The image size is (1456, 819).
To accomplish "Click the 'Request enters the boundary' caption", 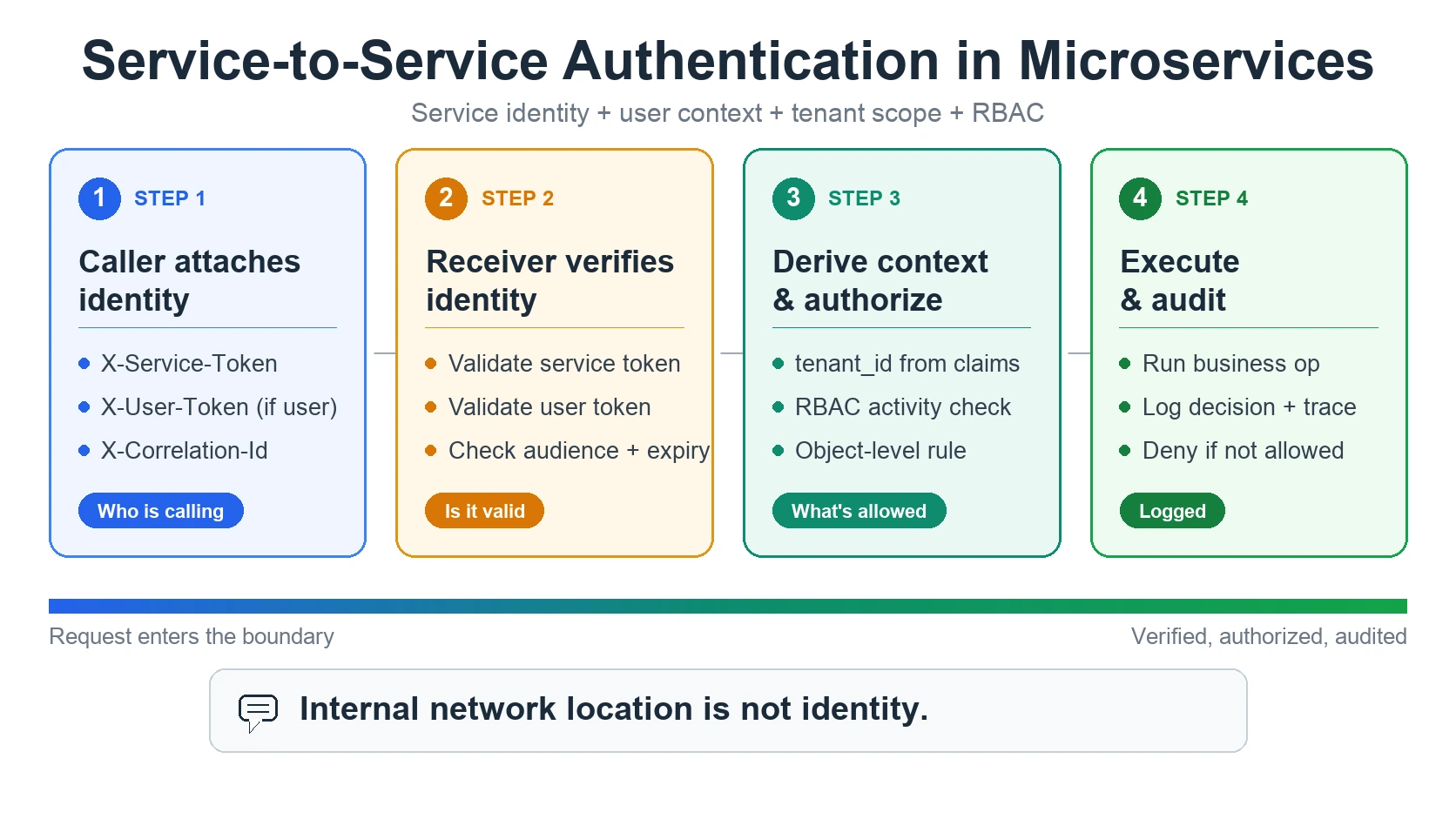I will [x=192, y=636].
